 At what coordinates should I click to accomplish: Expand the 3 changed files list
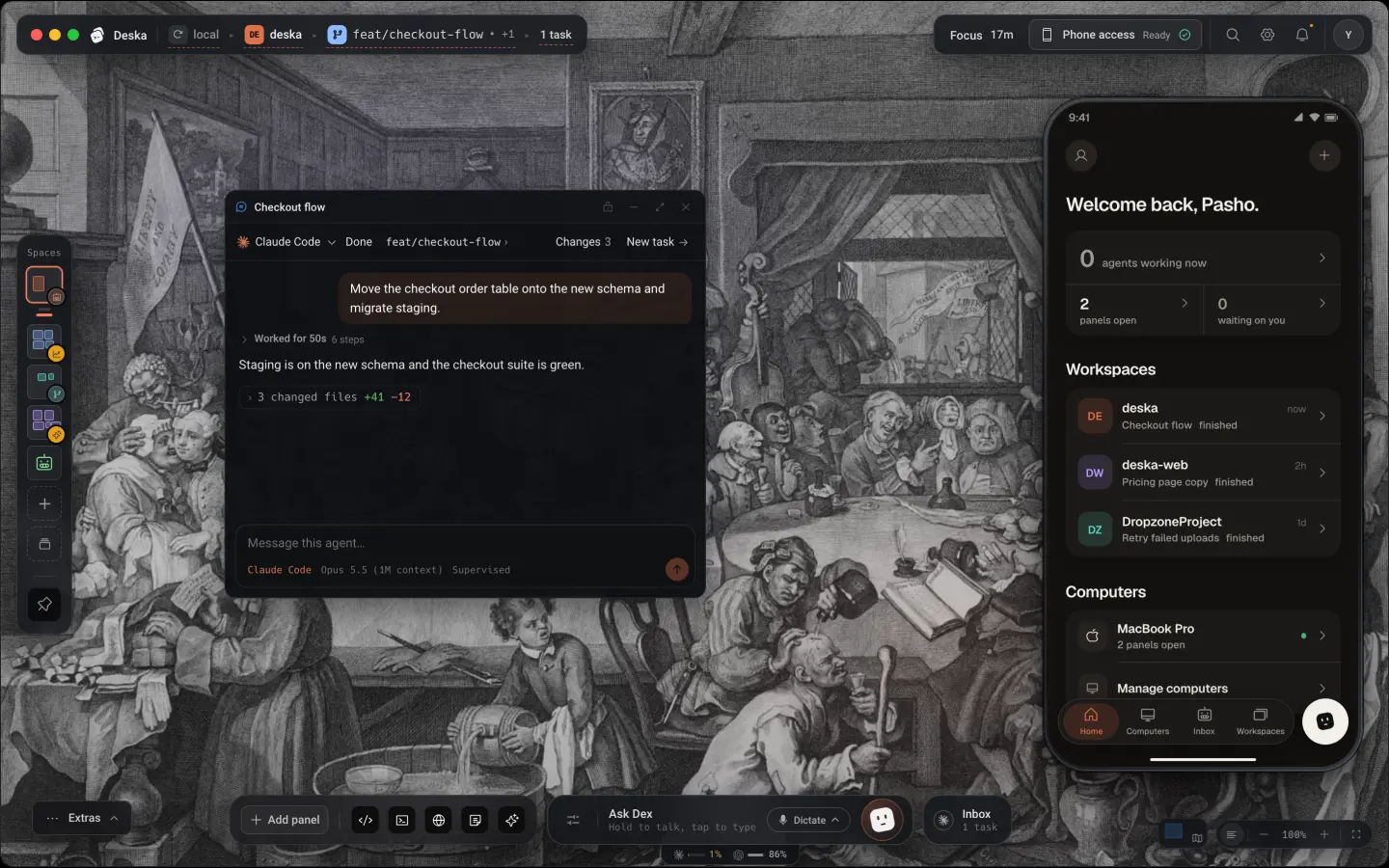[329, 396]
